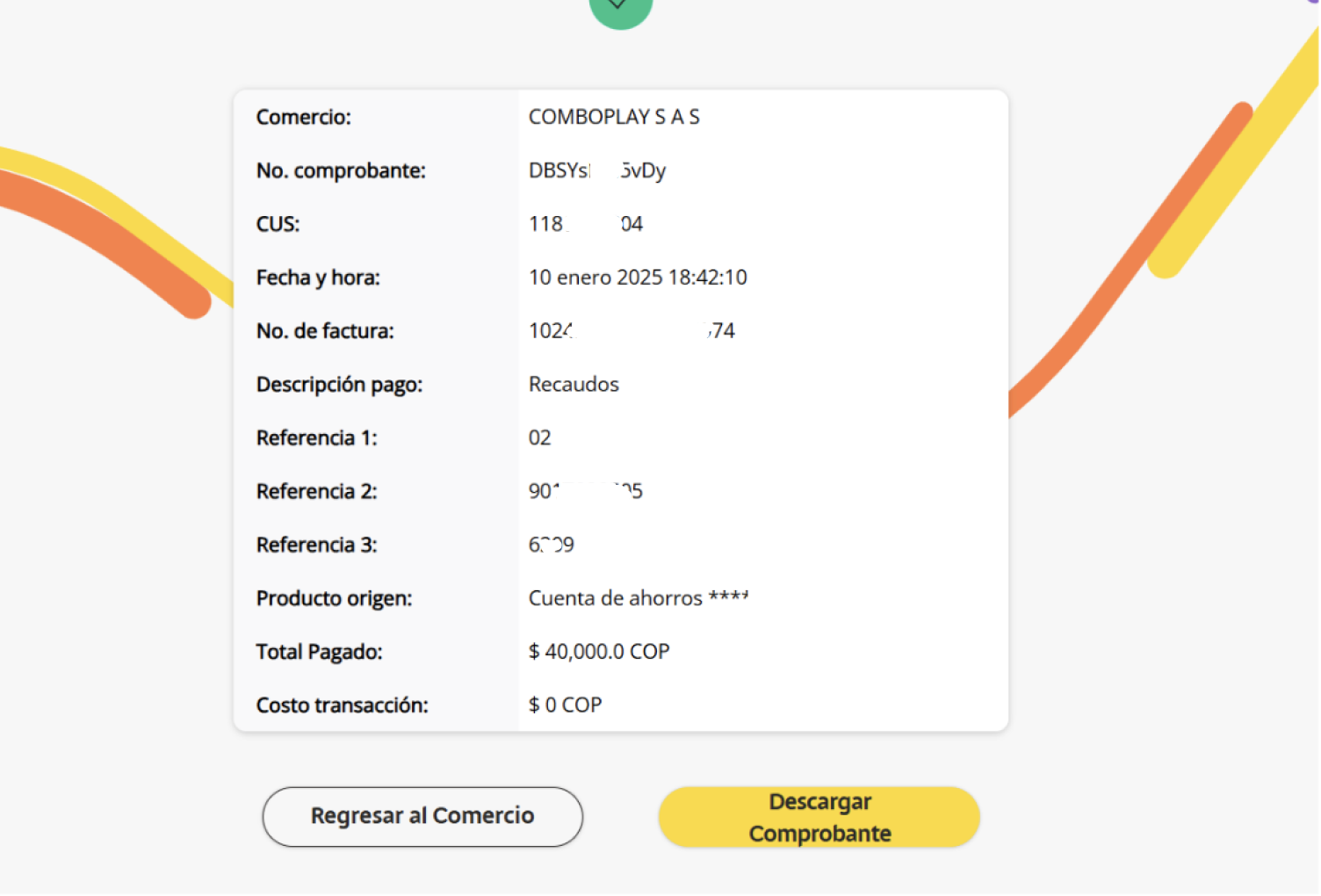
Task: Click the Producto origen label
Action: 334,598
